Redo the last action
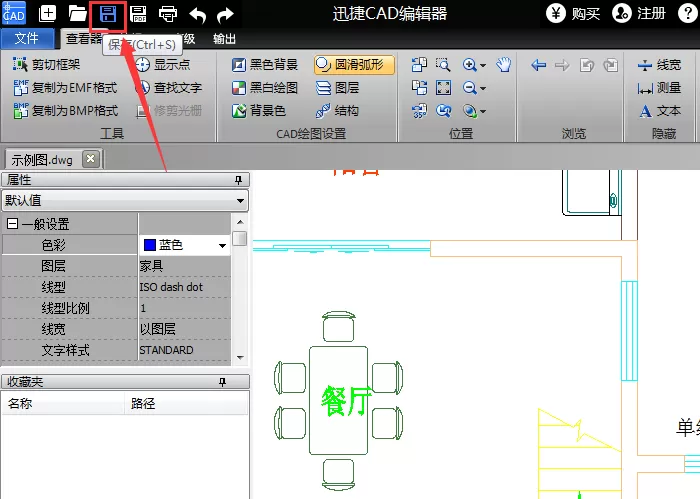 225,15
